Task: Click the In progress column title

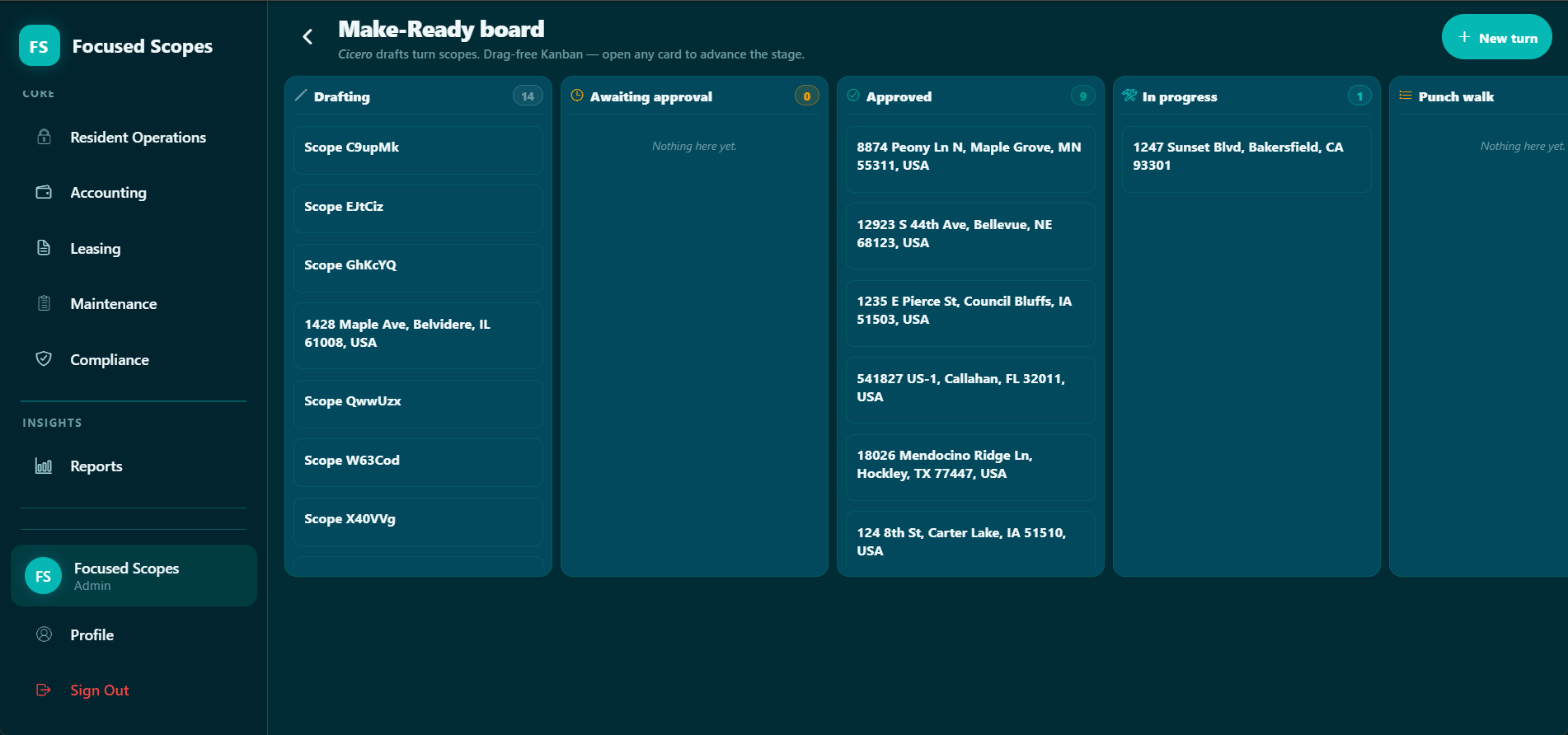Action: [1180, 96]
